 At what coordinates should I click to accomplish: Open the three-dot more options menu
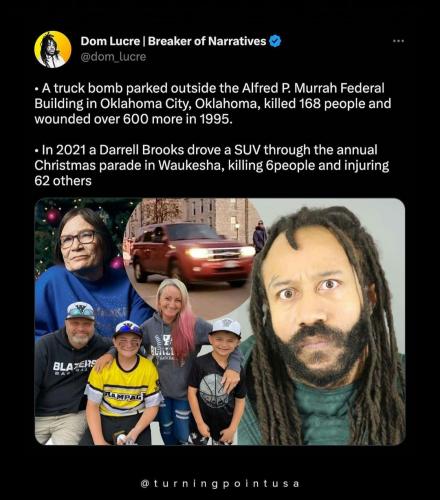click(398, 41)
